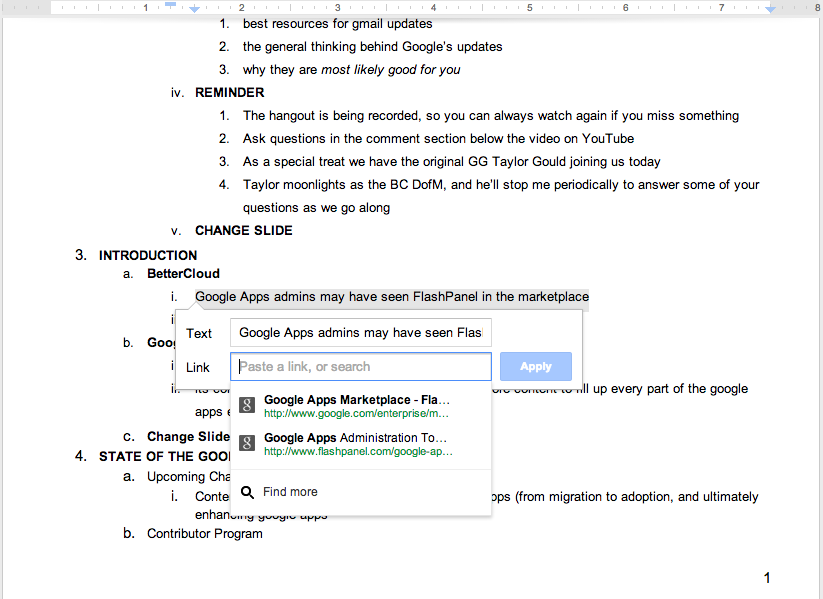Click the Google icon beside Google Apps Marketplace suggestion
The height and width of the screenshot is (599, 823).
(247, 405)
